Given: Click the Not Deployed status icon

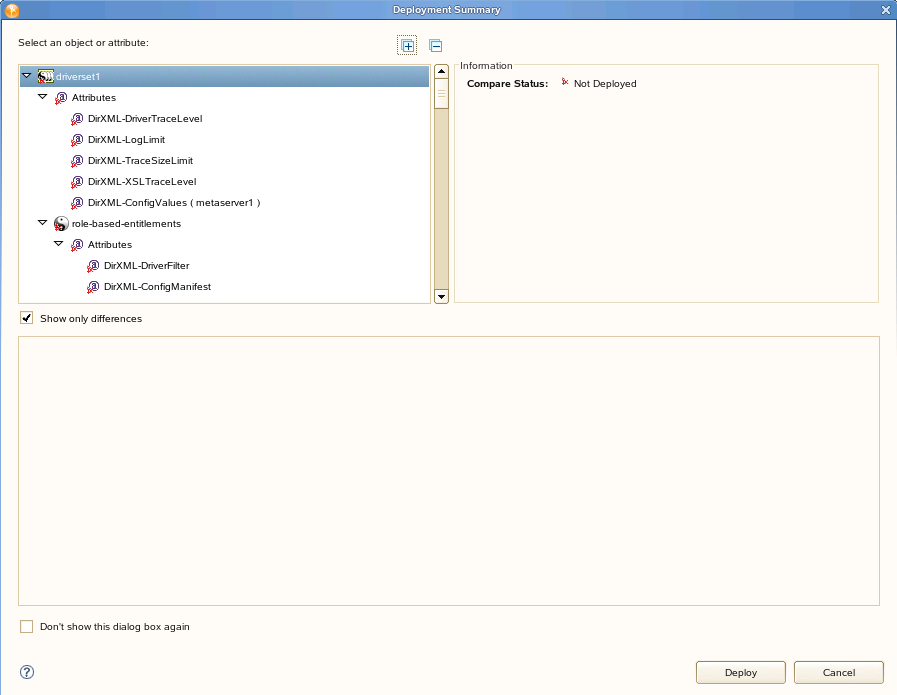Looking at the screenshot, I should coord(565,82).
